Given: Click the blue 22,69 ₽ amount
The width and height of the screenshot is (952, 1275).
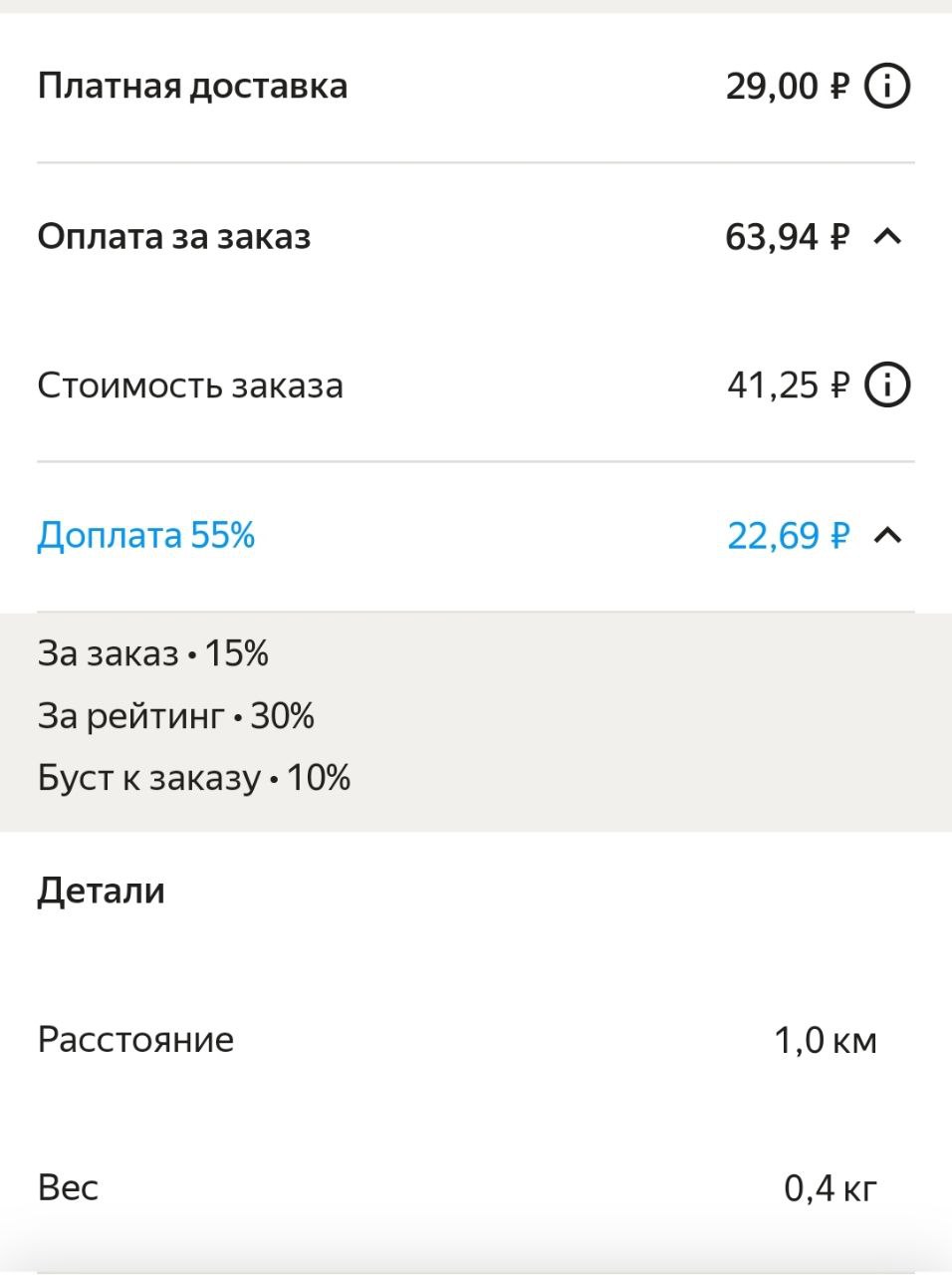Looking at the screenshot, I should point(788,536).
